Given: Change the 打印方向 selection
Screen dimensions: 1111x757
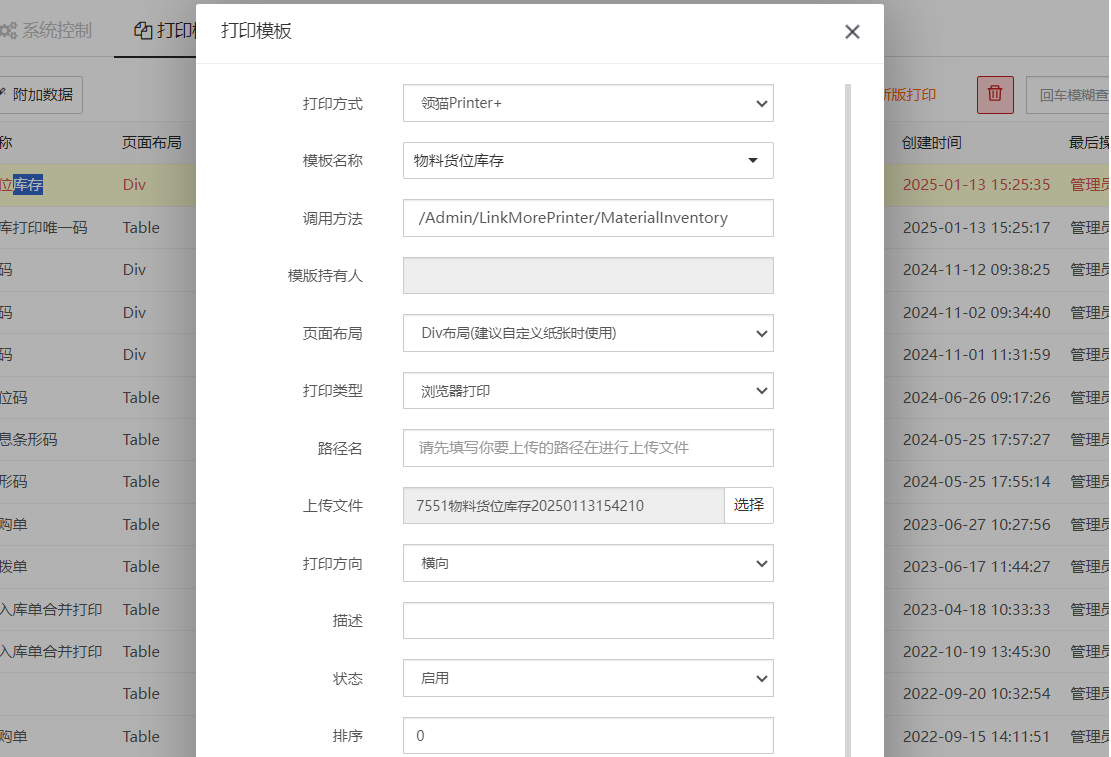Looking at the screenshot, I should [588, 563].
